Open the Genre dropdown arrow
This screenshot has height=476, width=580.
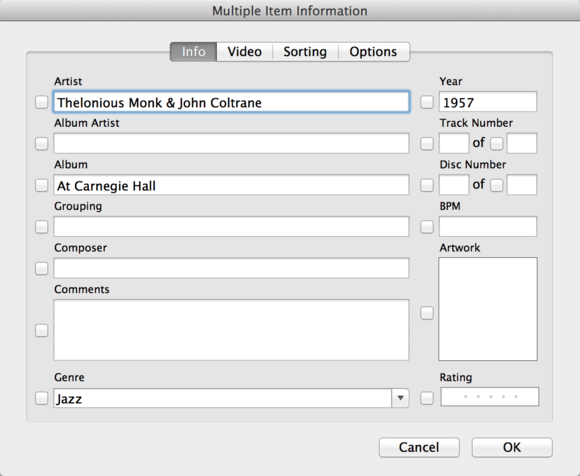point(400,398)
